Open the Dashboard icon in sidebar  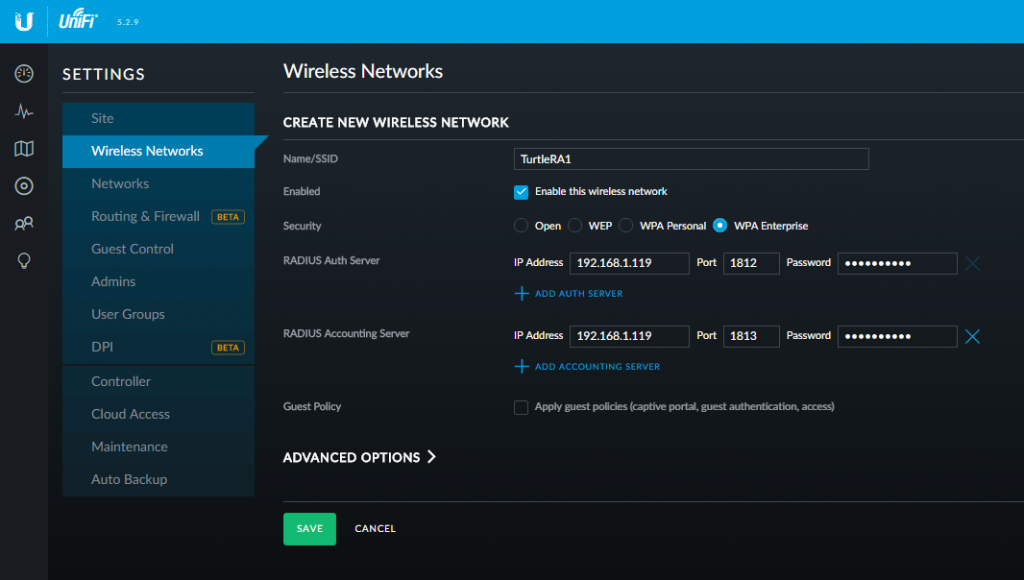[x=23, y=73]
